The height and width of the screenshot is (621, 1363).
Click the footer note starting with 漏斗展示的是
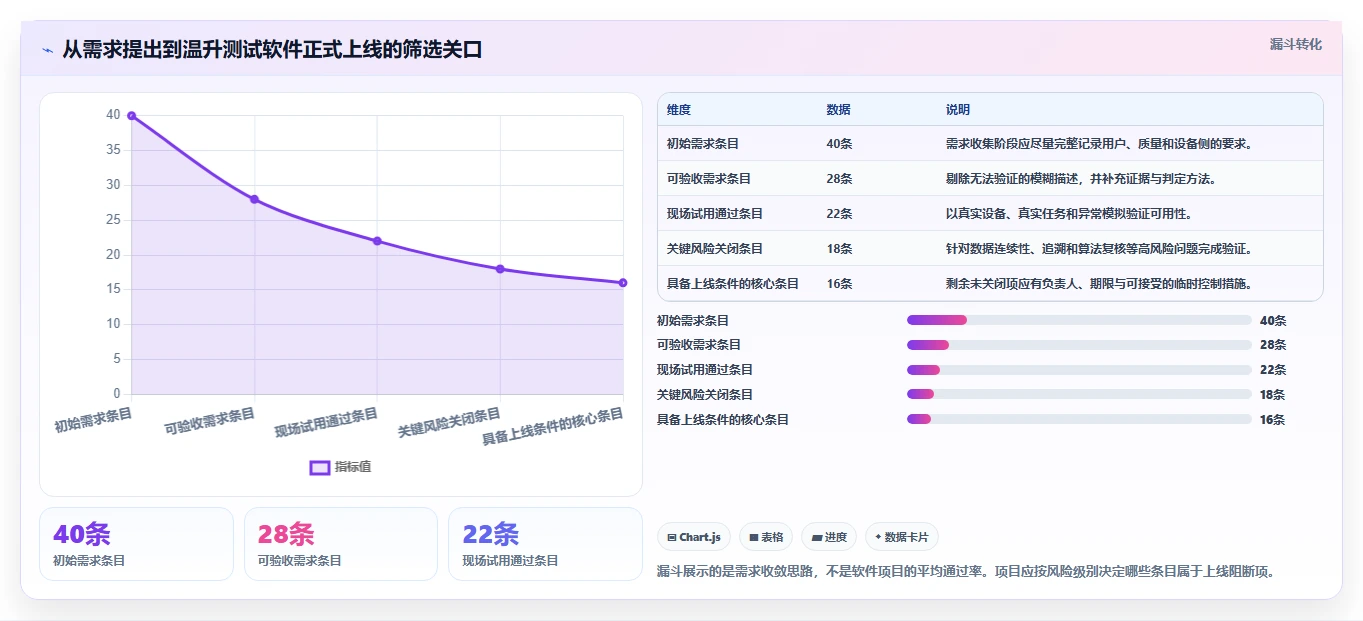tap(966, 572)
